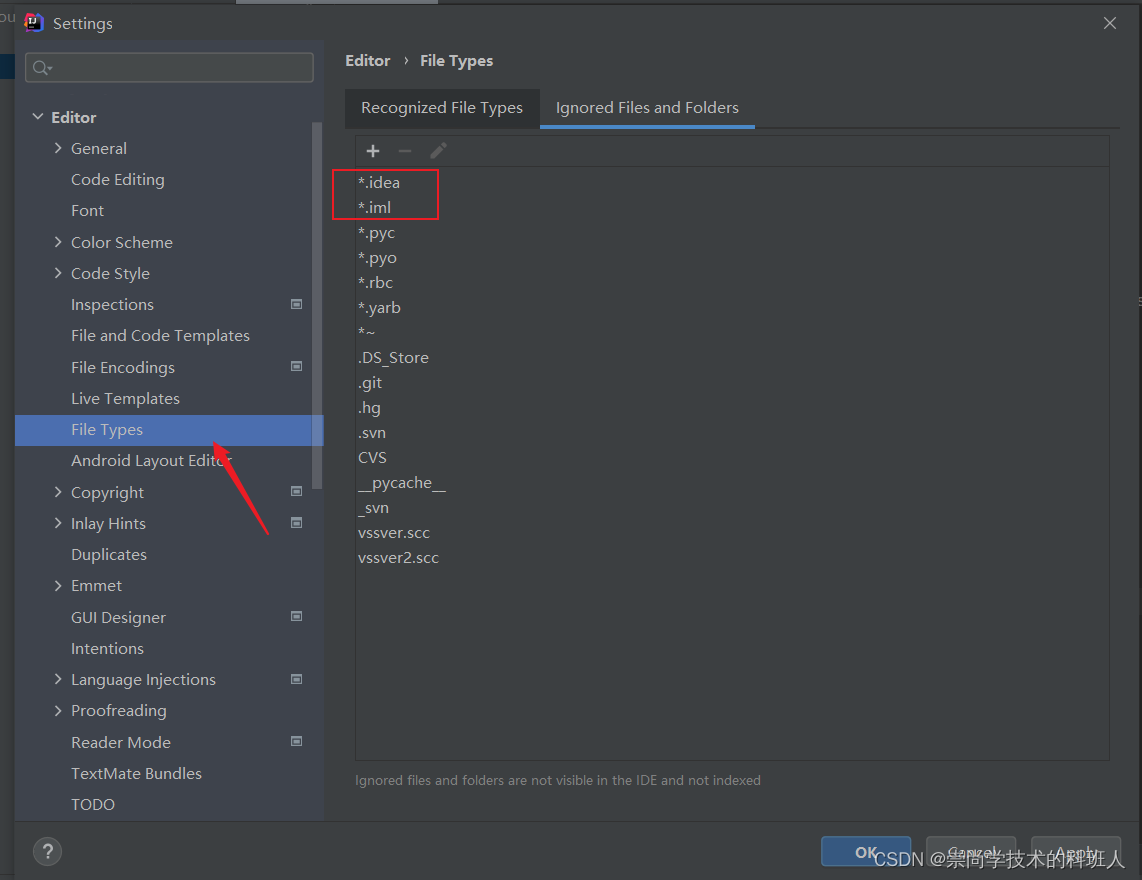Viewport: 1142px width, 880px height.
Task: Open Intentions settings
Action: point(107,648)
